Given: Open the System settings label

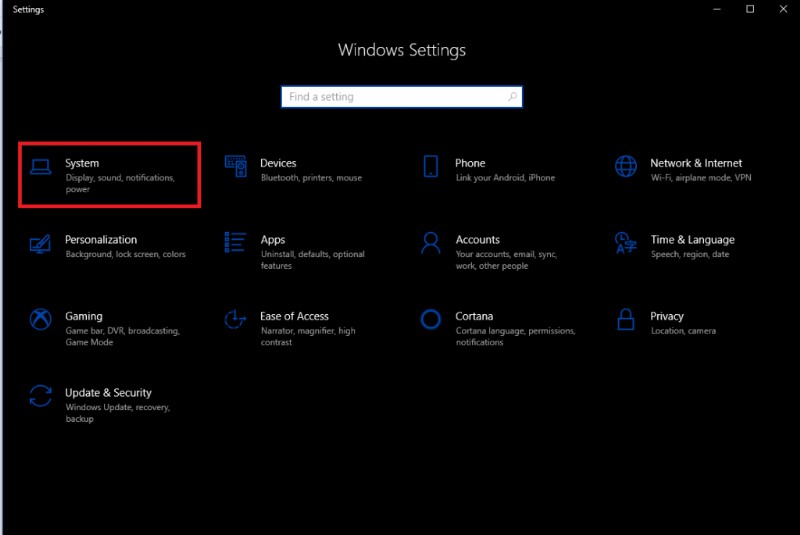Looking at the screenshot, I should (82, 163).
